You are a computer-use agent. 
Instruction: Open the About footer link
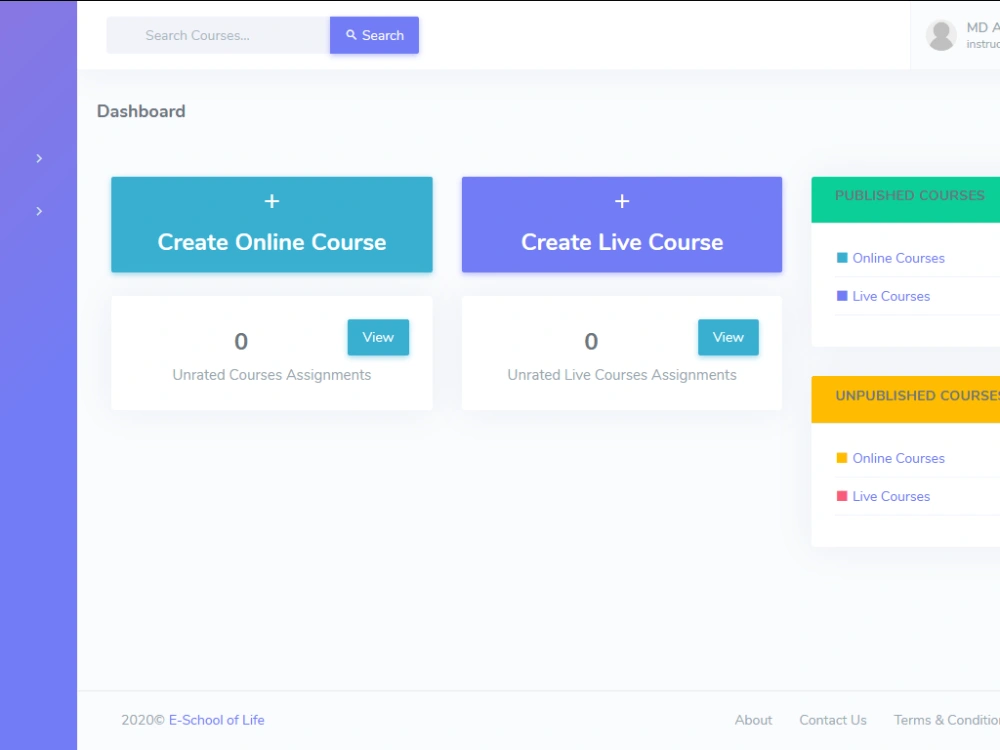point(753,720)
